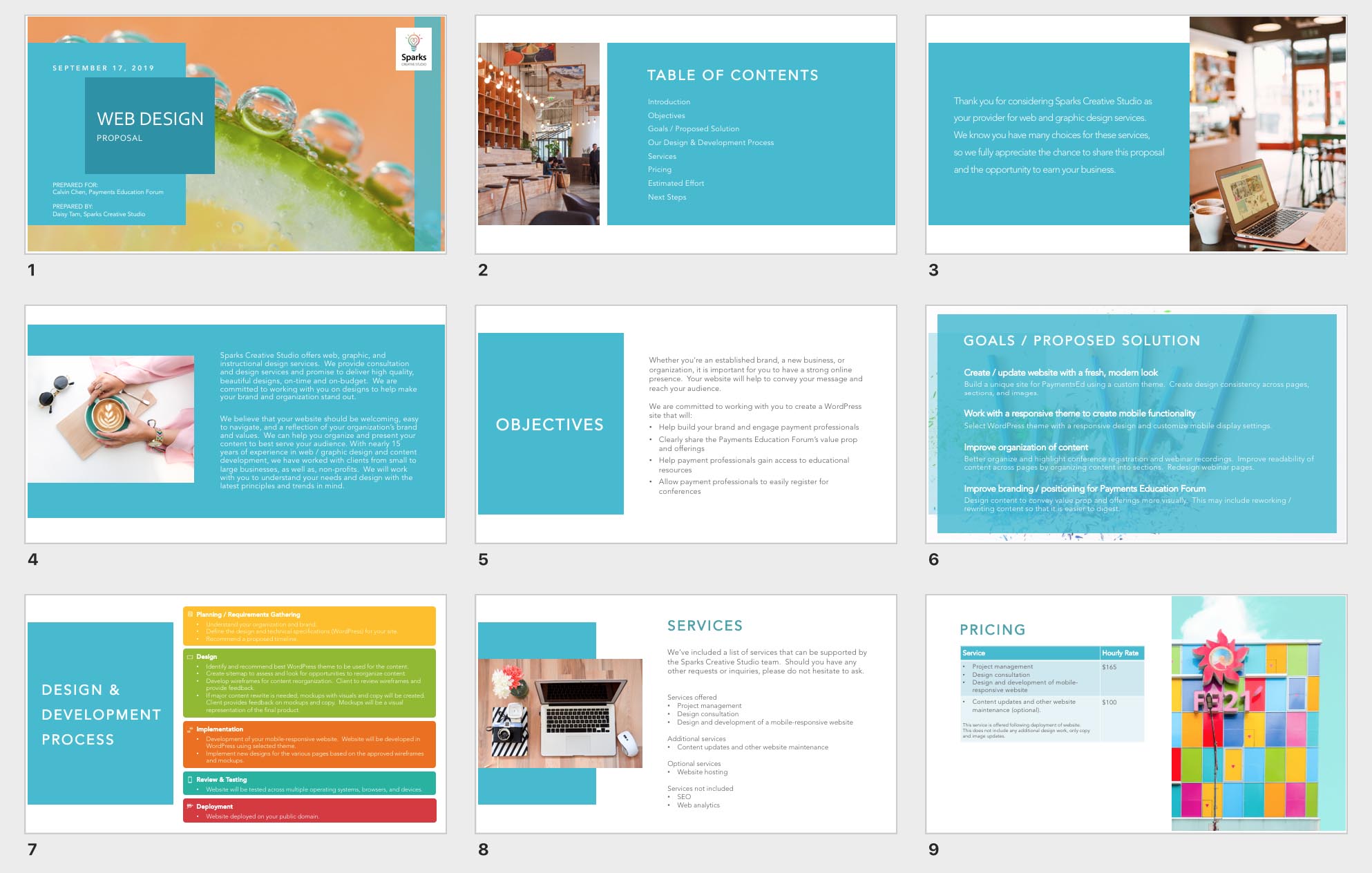Click the Next Steps entry in table of contents
Viewport: 1372px width, 873px height.
tap(667, 197)
